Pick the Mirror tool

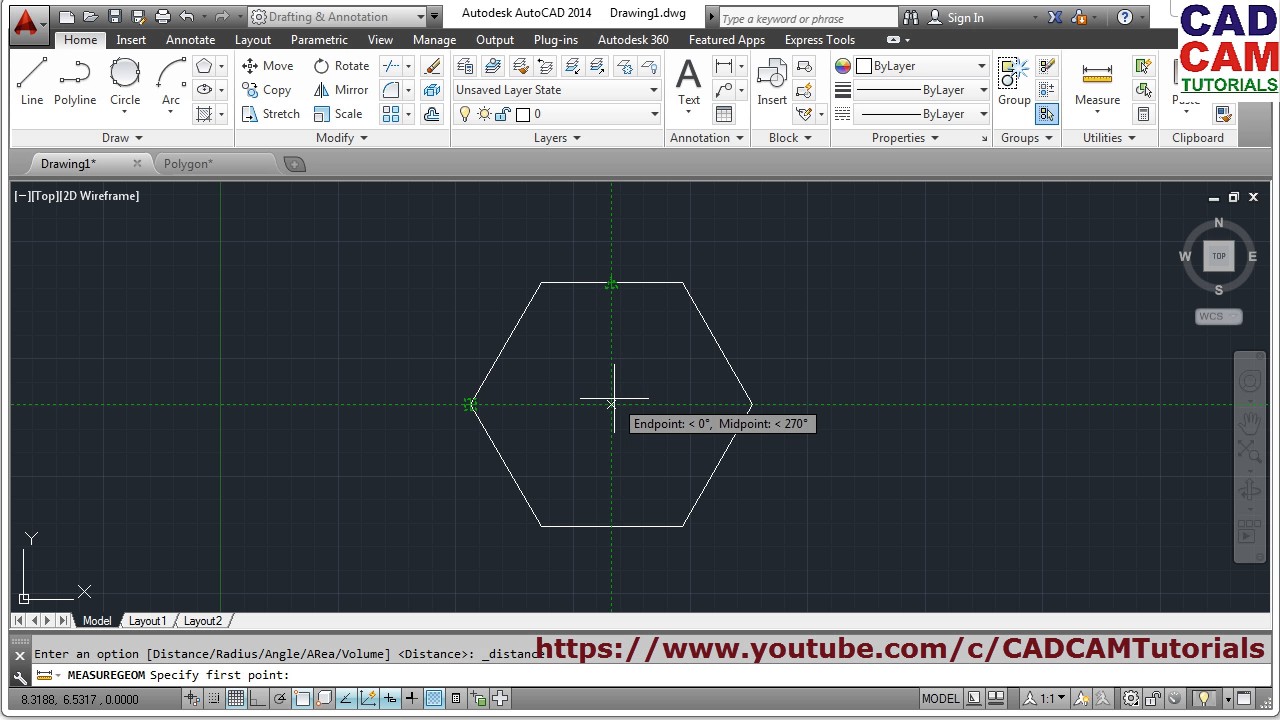tap(340, 90)
